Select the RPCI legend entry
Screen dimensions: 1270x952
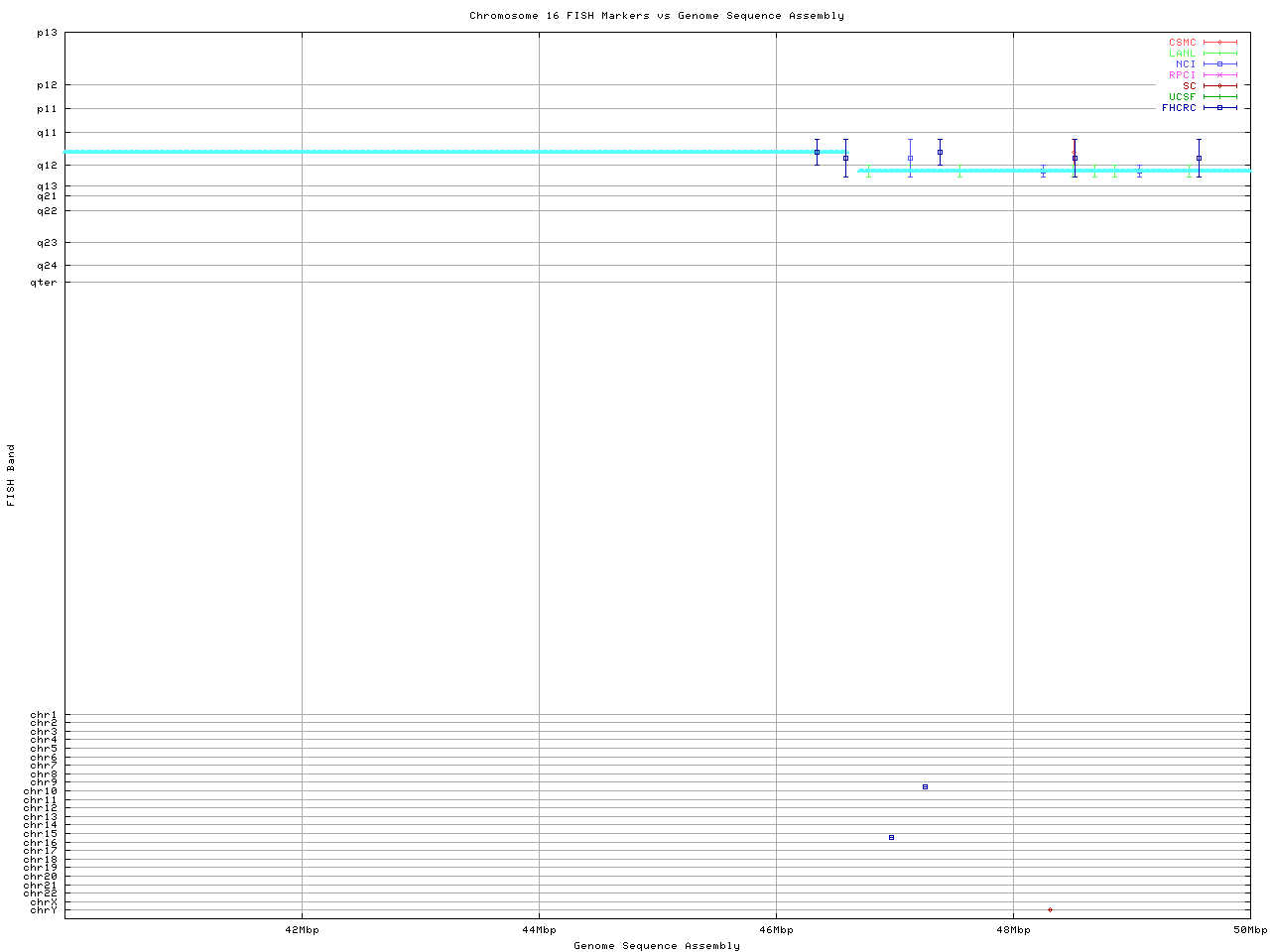(x=1183, y=75)
